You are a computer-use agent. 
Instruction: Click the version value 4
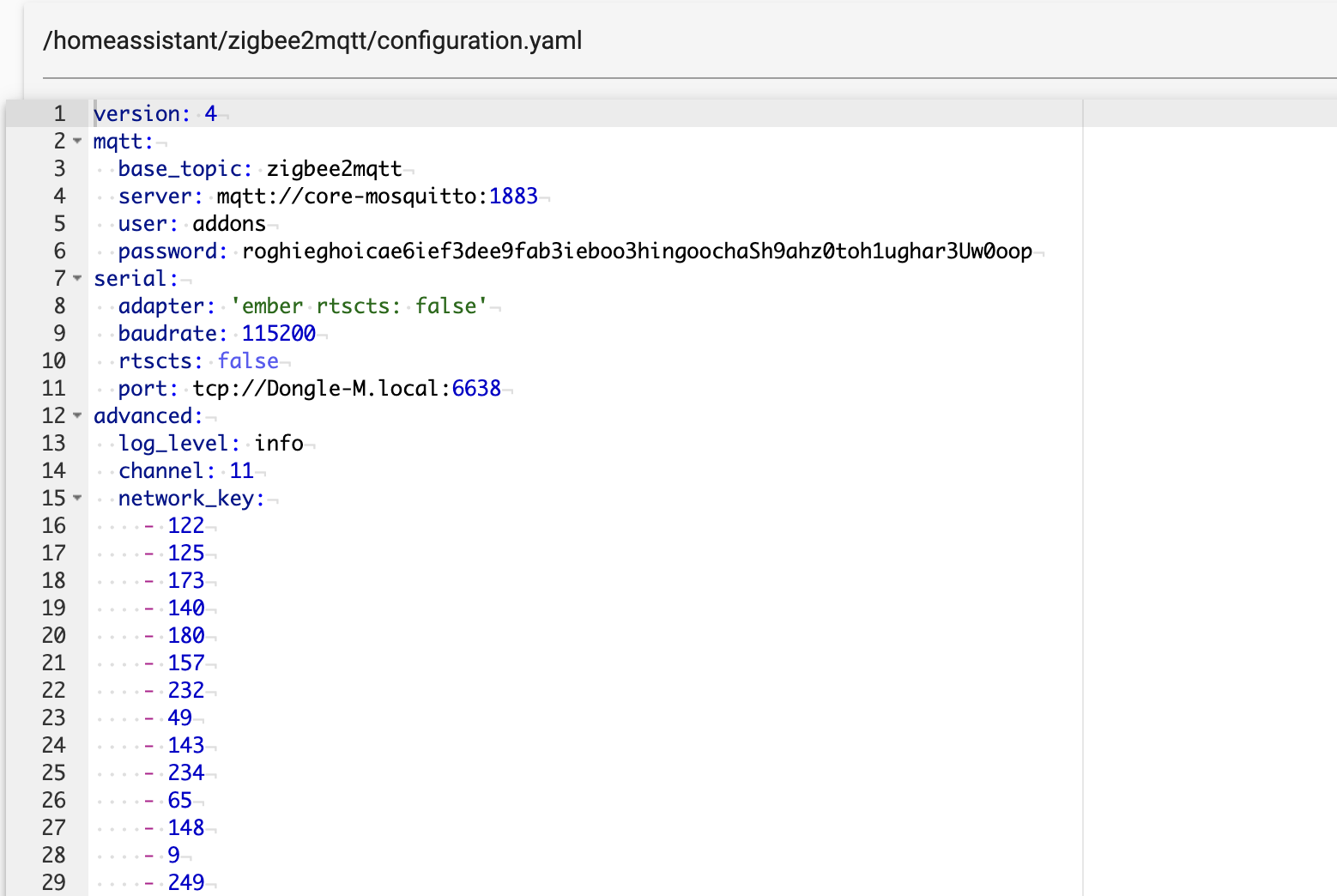coord(210,114)
